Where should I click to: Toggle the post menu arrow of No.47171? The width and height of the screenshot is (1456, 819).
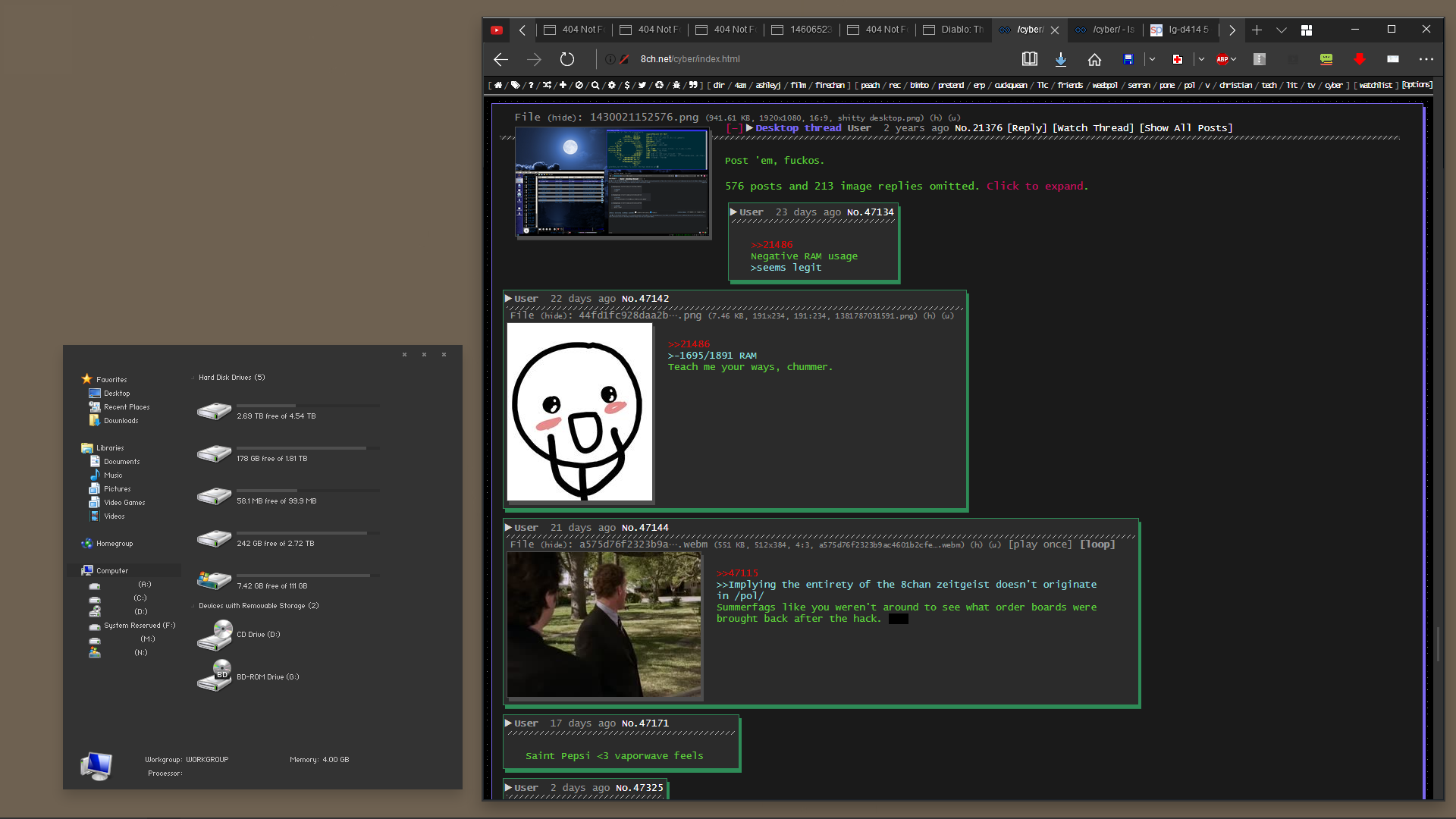click(x=508, y=723)
